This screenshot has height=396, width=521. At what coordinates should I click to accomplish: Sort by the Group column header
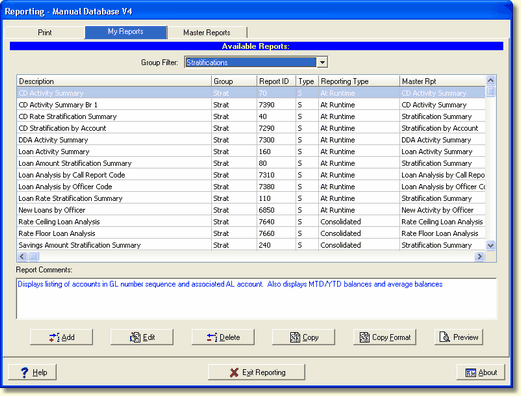[234, 81]
